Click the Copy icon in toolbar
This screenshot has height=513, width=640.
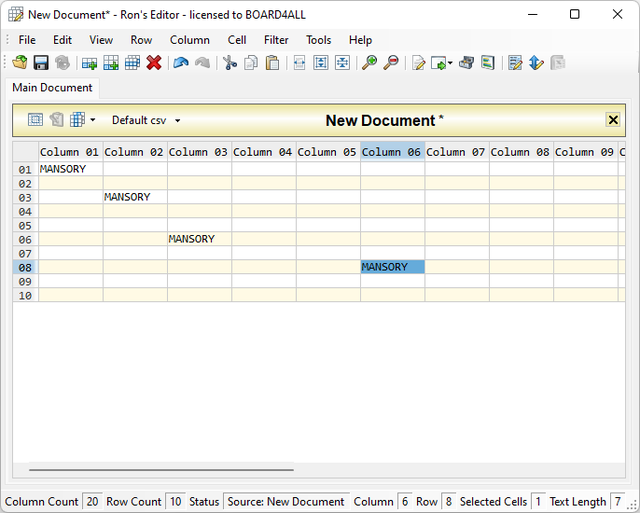[x=251, y=62]
